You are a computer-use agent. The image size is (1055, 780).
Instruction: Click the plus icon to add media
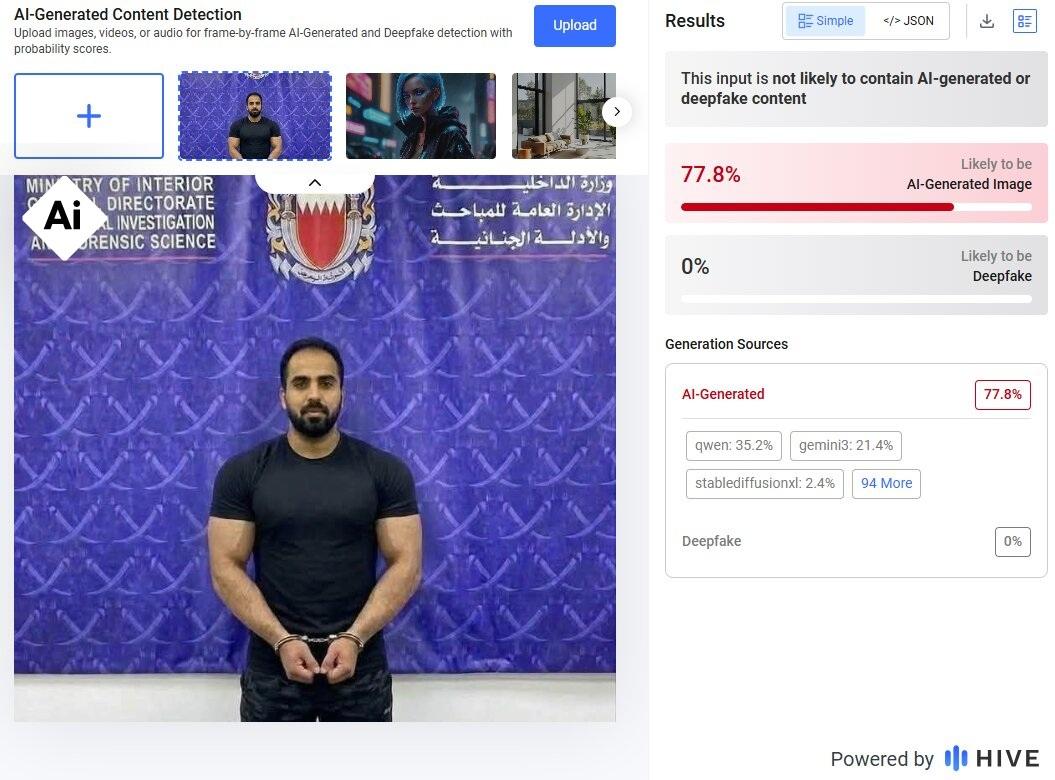[89, 116]
